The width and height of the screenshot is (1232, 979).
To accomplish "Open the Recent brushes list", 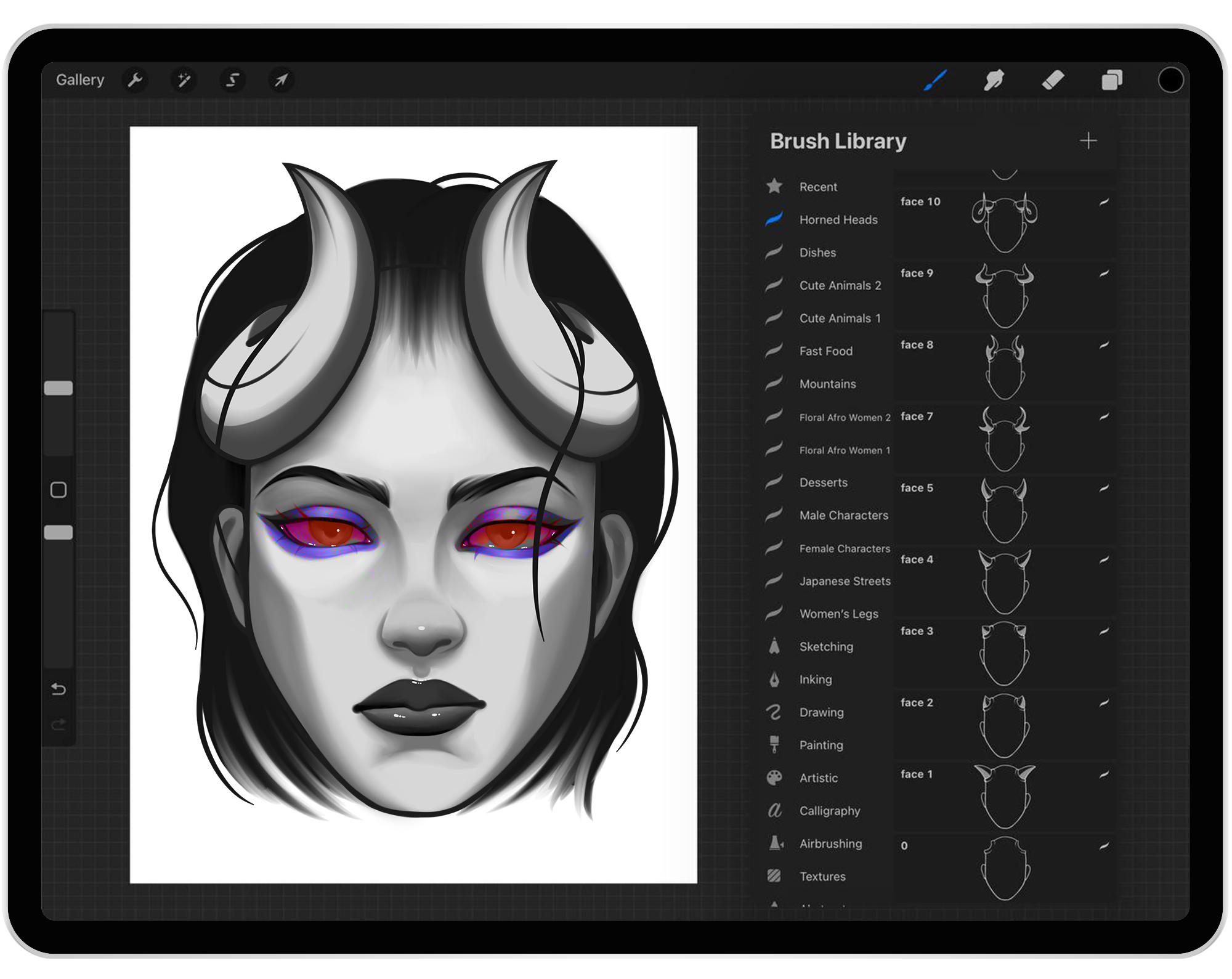I will pyautogui.click(x=817, y=187).
